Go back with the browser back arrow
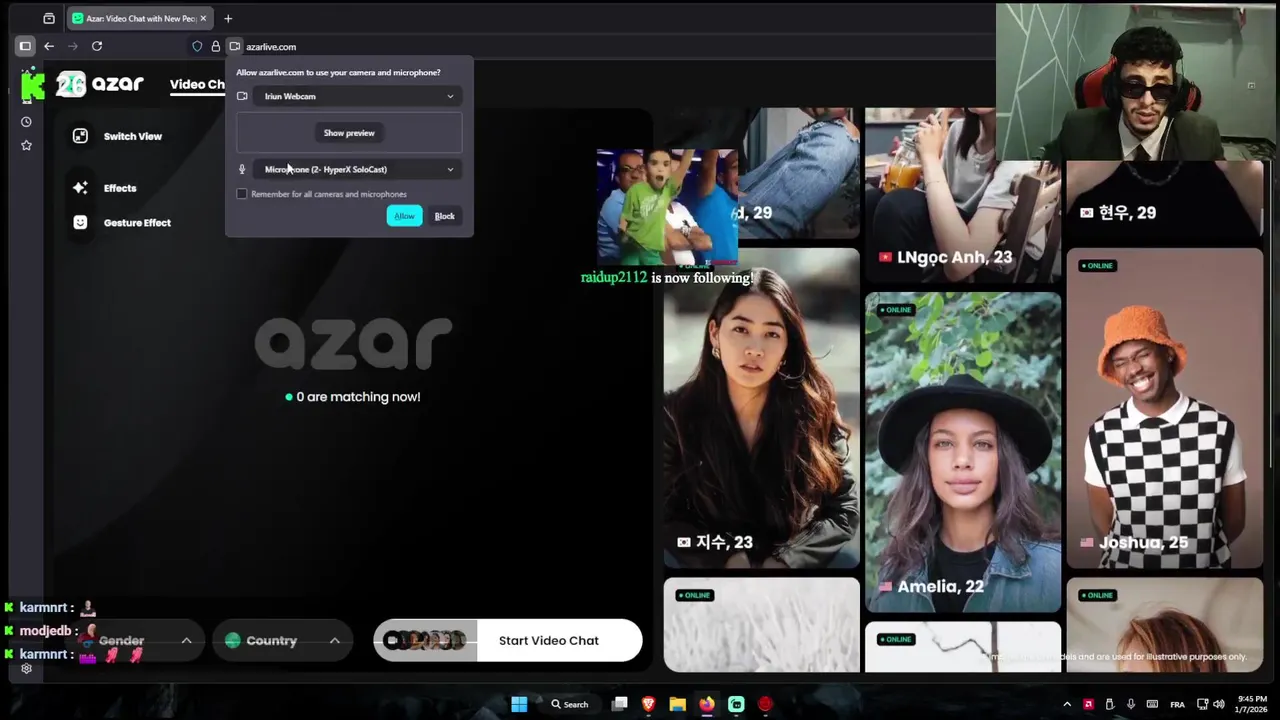Image resolution: width=1280 pixels, height=720 pixels. point(49,46)
